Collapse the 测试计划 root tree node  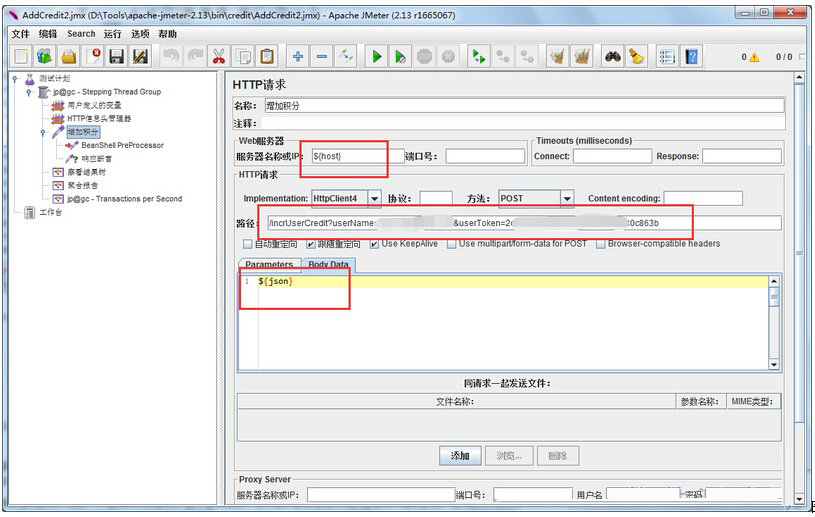pos(15,78)
